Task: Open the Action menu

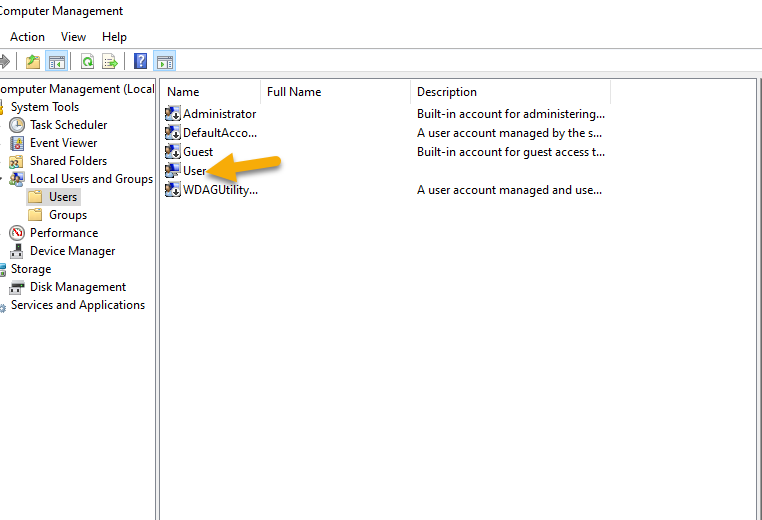Action: (x=27, y=37)
